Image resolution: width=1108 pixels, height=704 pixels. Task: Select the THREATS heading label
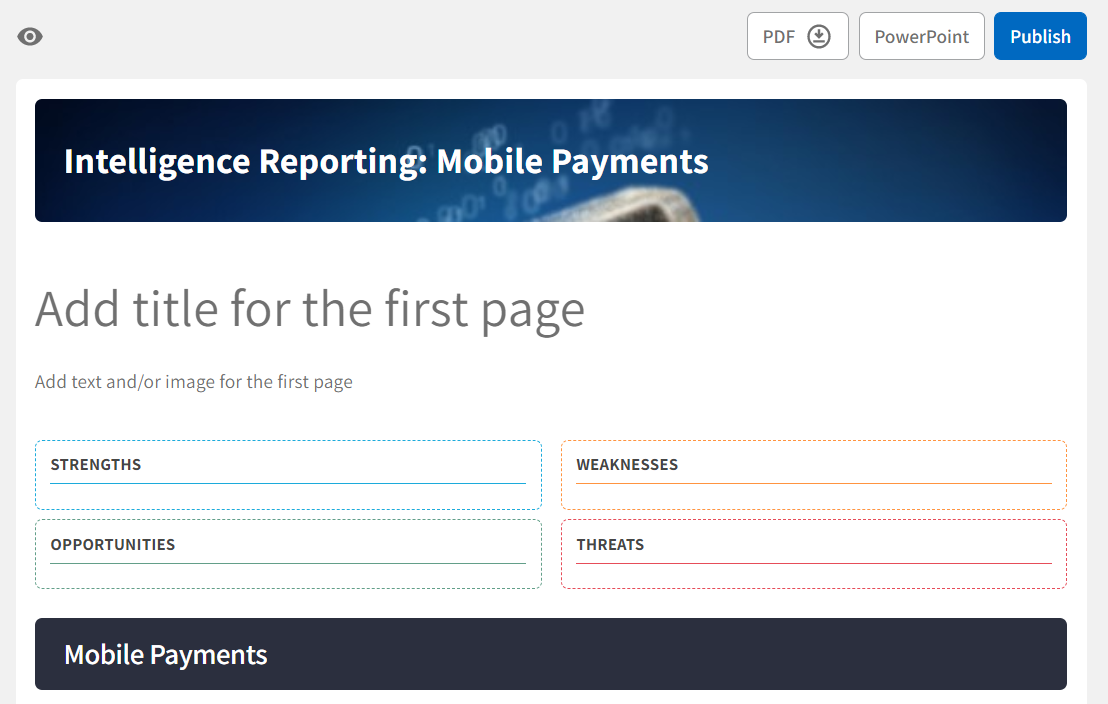(610, 545)
